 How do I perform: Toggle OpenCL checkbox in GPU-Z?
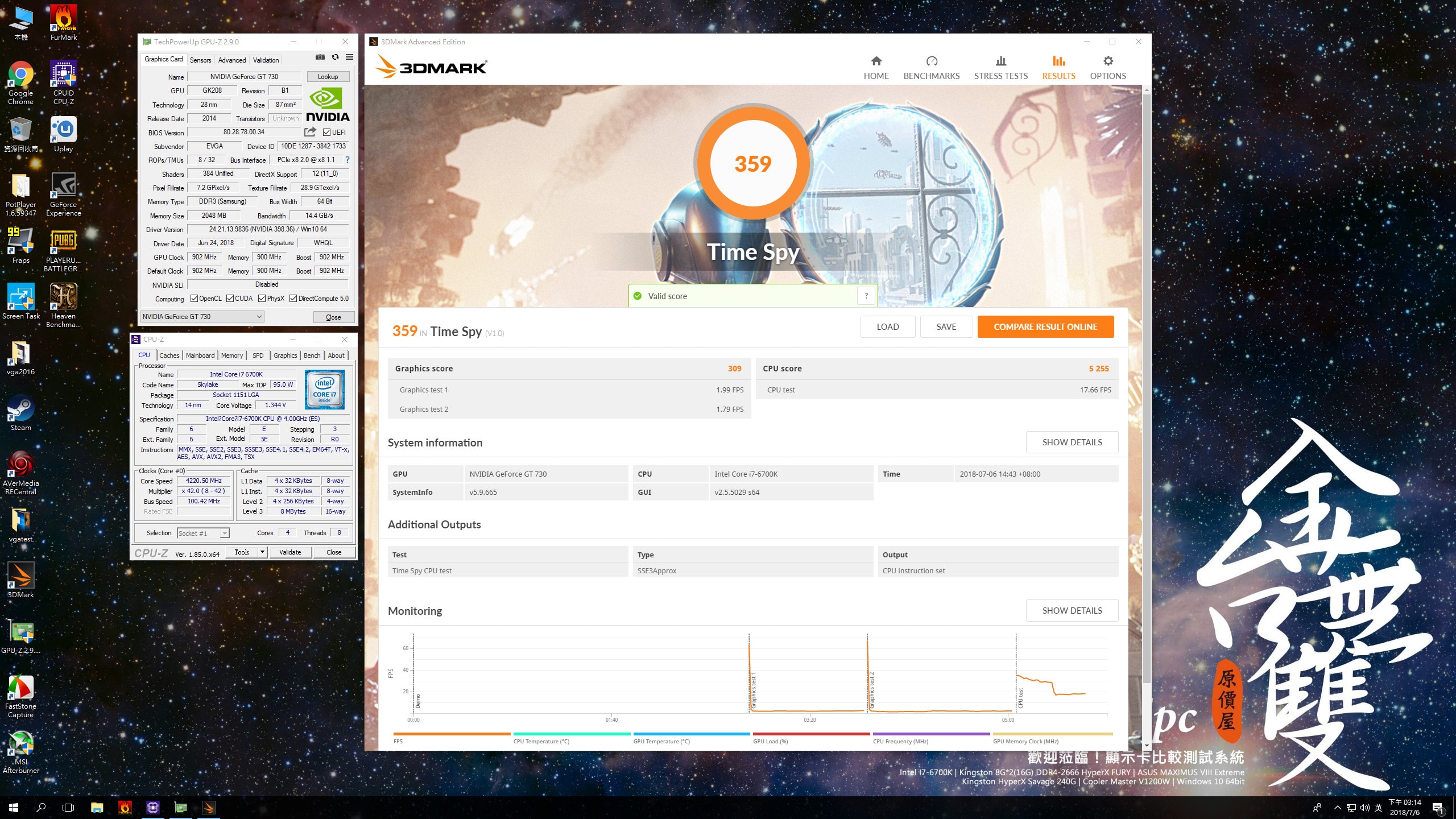[194, 299]
